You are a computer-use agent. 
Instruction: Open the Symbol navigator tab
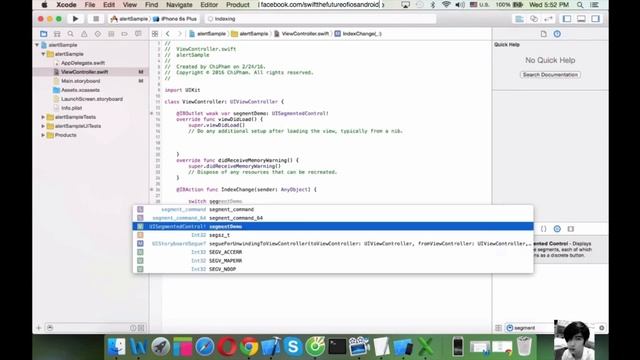click(57, 34)
